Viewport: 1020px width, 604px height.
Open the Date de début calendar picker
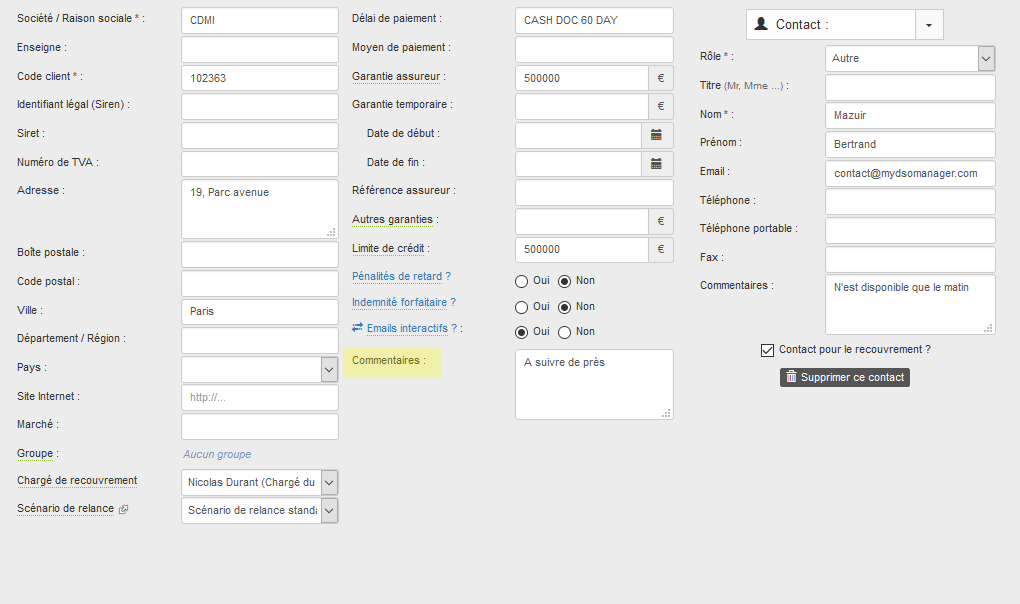[657, 134]
